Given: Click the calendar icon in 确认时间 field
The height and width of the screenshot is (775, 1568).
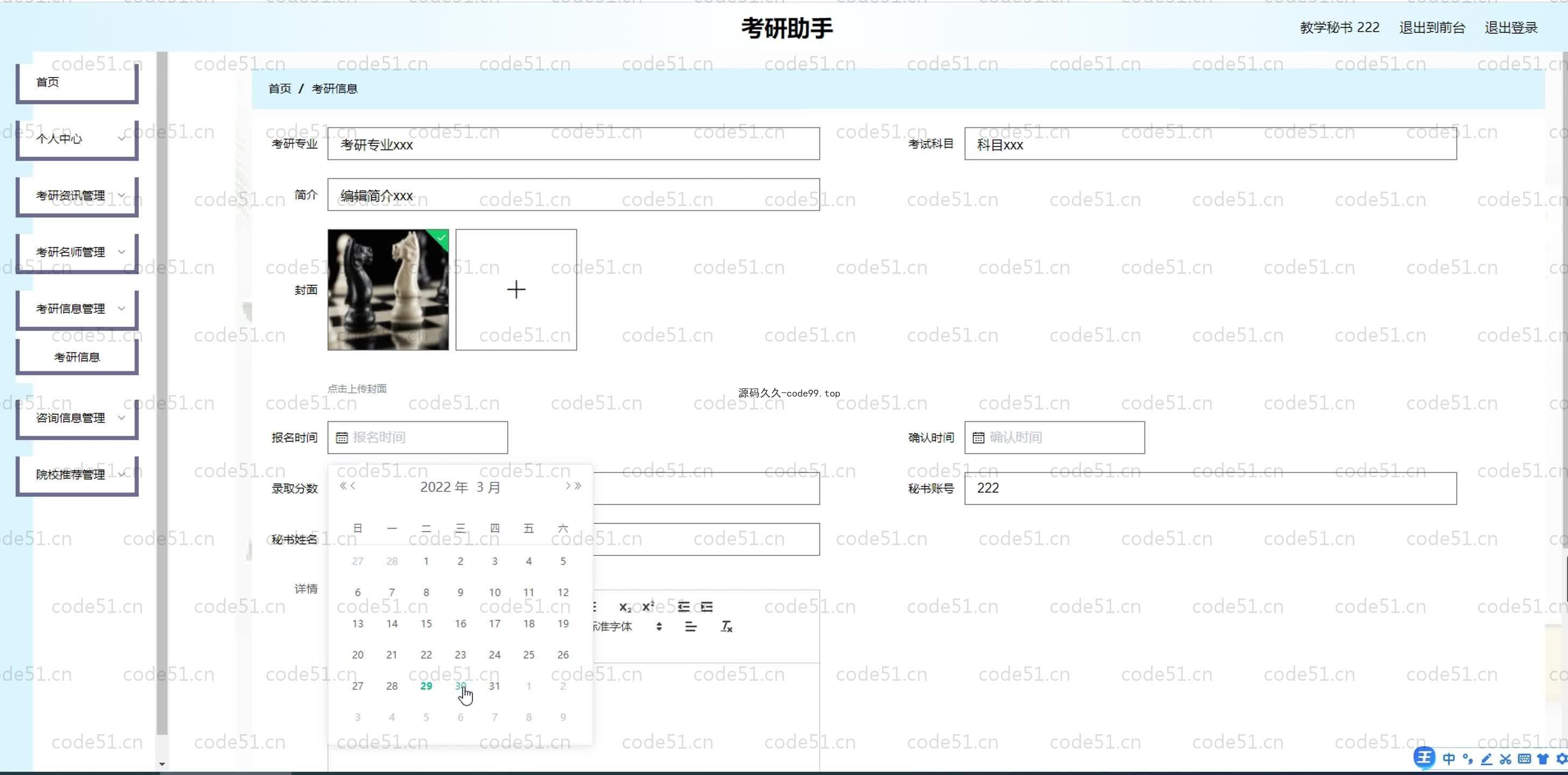Looking at the screenshot, I should (978, 438).
